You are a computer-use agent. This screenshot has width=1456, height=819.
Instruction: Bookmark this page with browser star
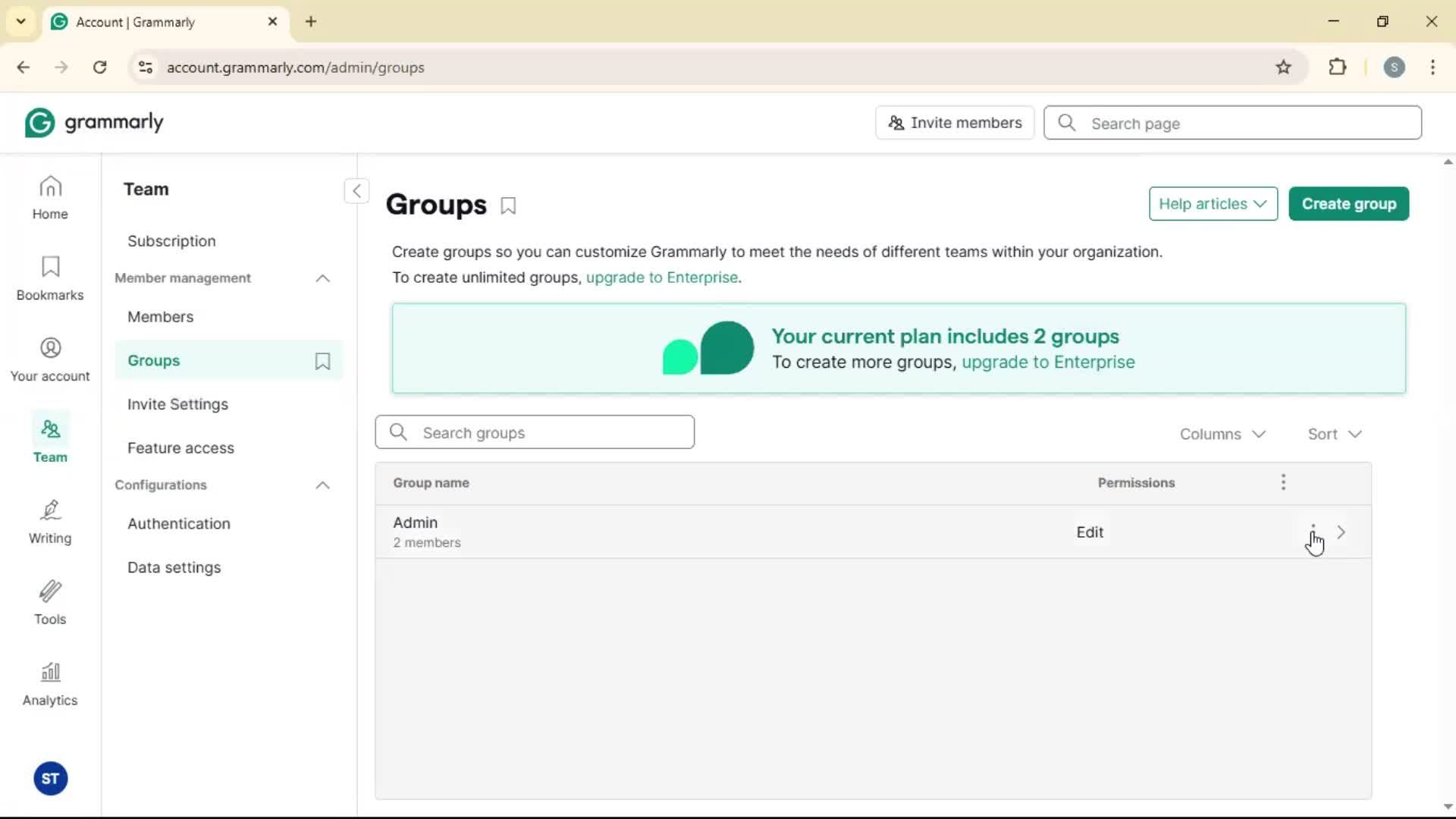click(x=1283, y=67)
